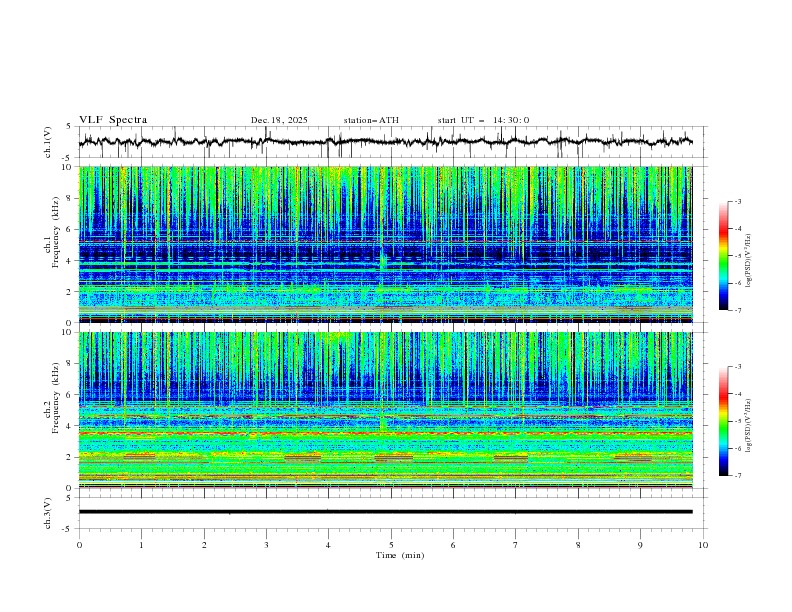Click the 'VLF Spectra' title text

pos(113,120)
